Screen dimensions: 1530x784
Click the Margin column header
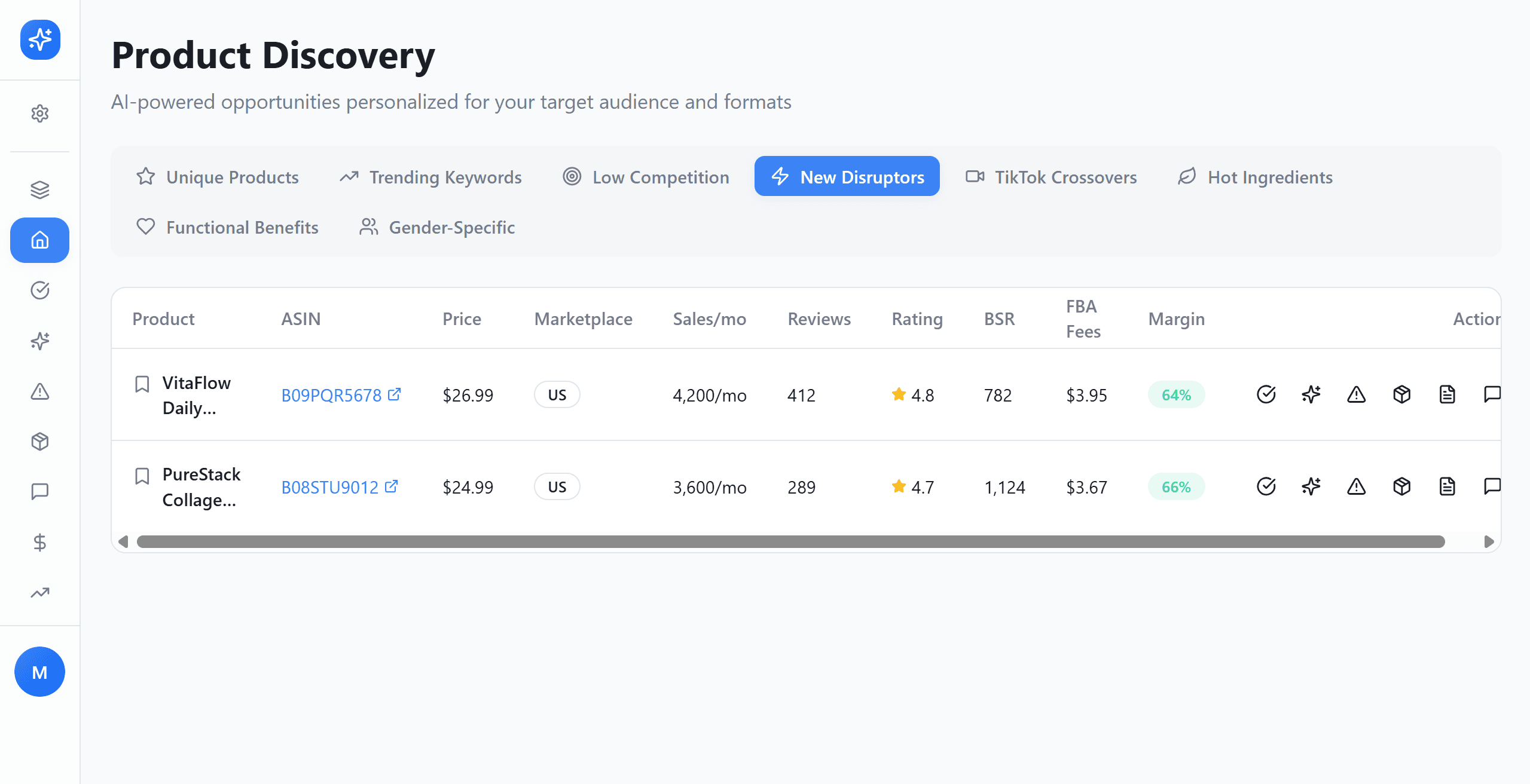1176,319
